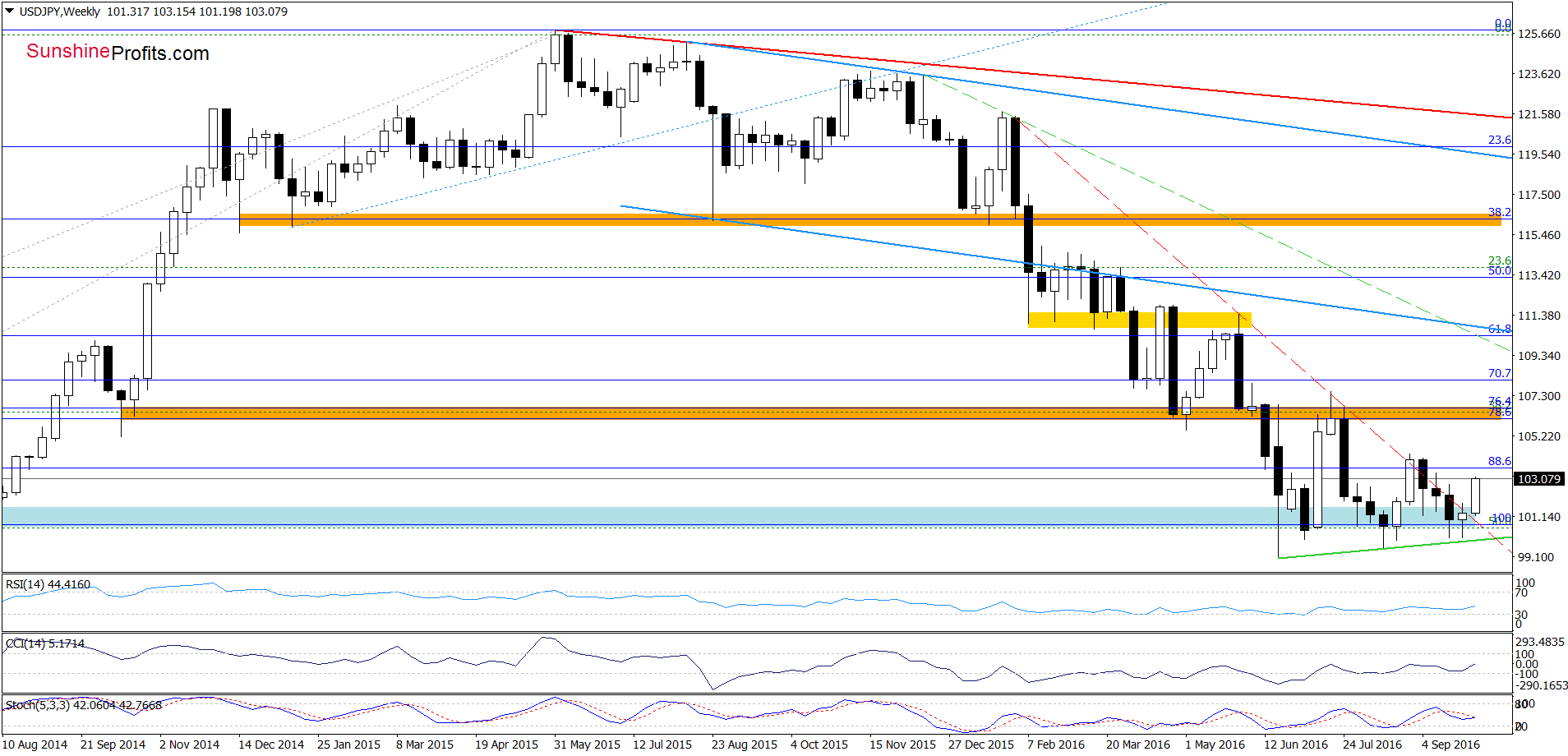Click the 21 Sep 2014 date label

click(x=113, y=744)
